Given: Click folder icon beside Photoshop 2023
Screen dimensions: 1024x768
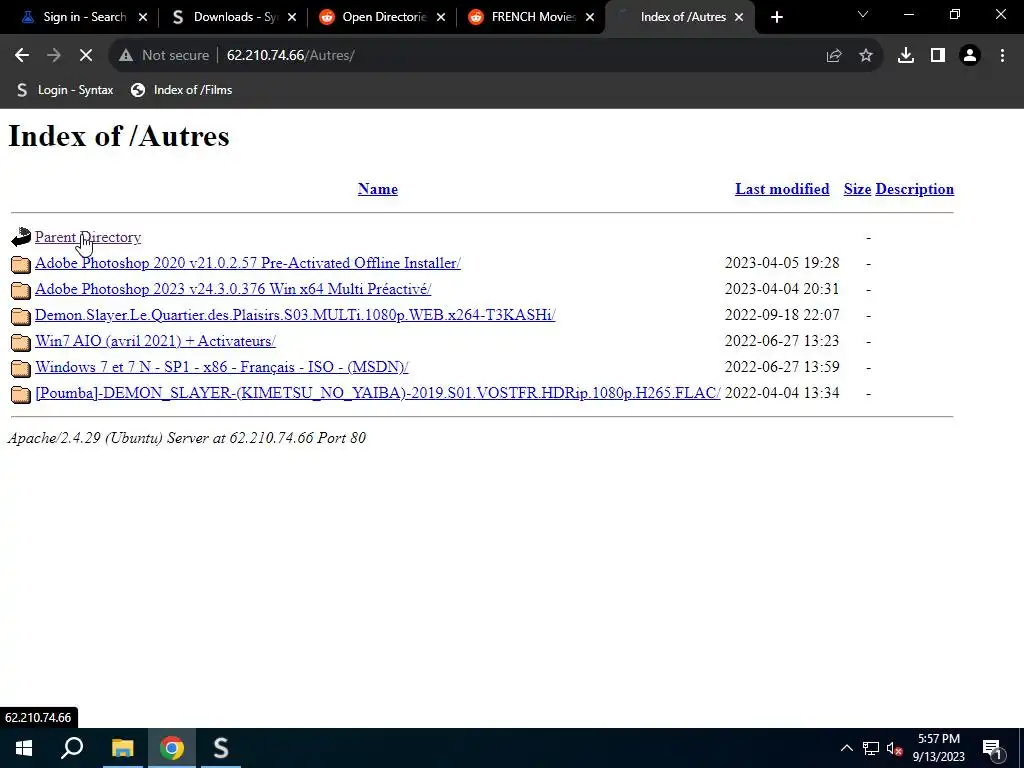Looking at the screenshot, I should pyautogui.click(x=21, y=290).
